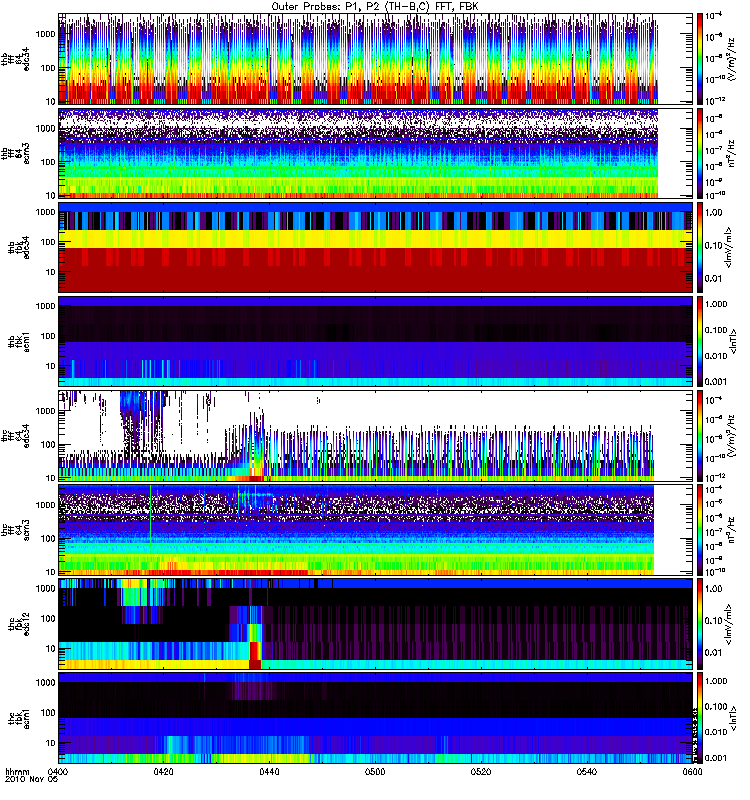750x800 pixels.
Task: Click the '0400' time axis label
Action: coord(58,772)
